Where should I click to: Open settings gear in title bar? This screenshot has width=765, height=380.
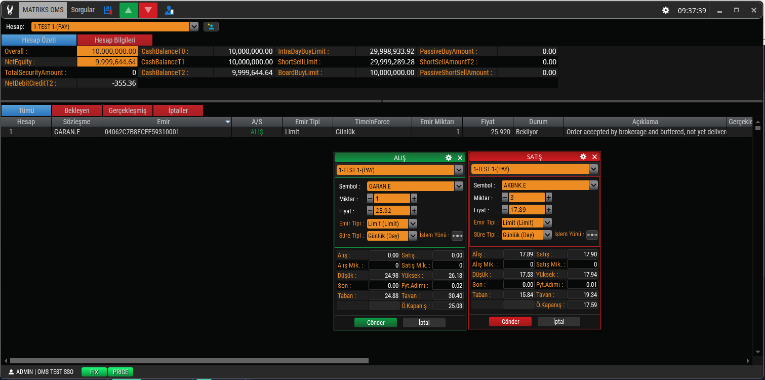(665, 10)
